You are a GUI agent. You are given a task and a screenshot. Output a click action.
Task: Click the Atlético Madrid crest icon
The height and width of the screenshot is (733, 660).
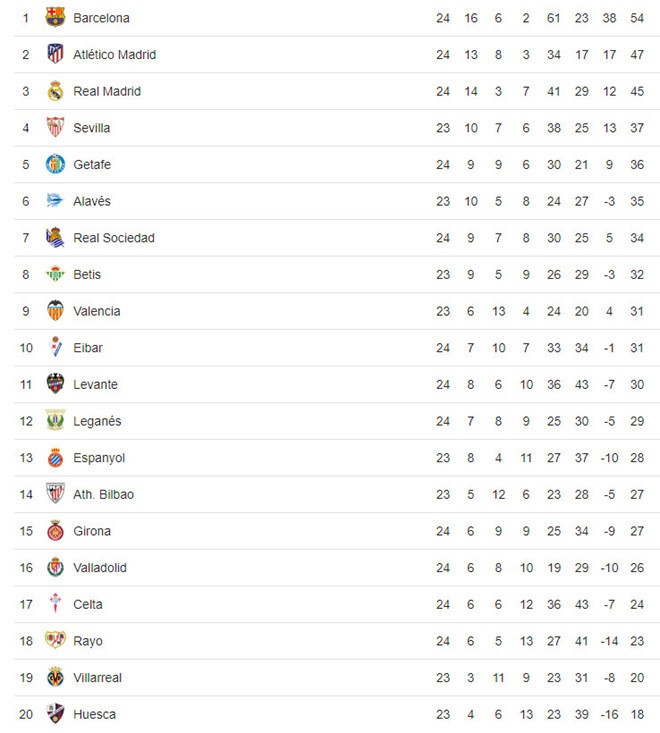55,54
